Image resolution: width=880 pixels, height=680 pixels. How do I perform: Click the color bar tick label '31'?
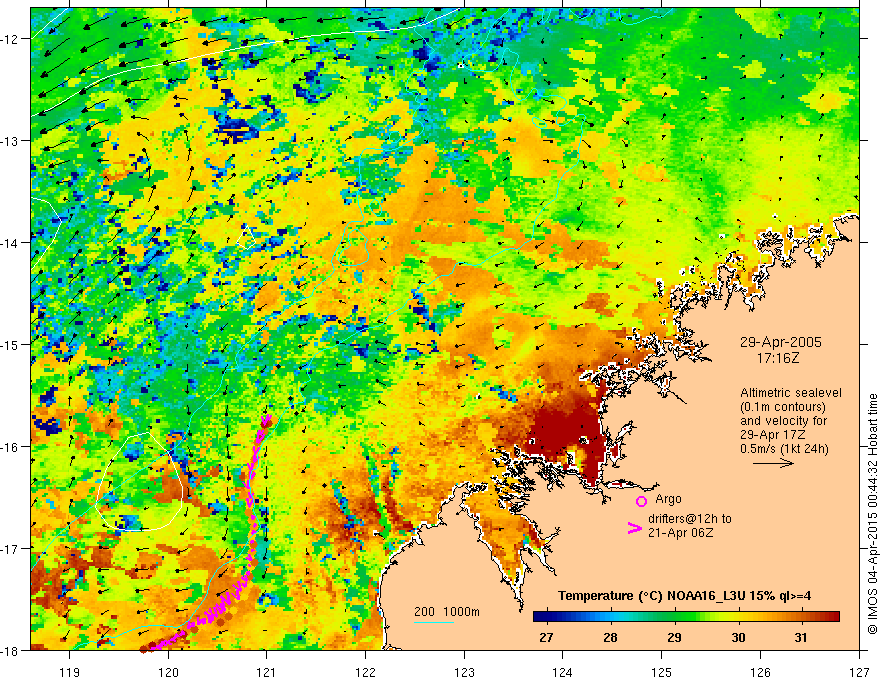pos(801,637)
